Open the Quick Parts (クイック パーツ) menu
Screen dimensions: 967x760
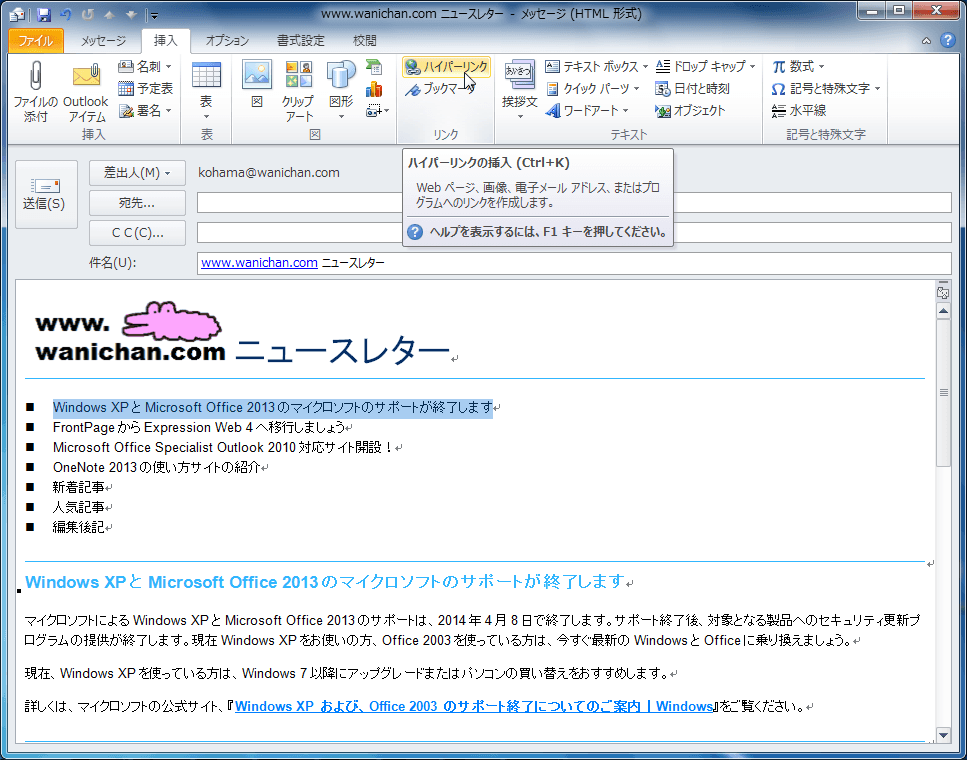coord(593,88)
